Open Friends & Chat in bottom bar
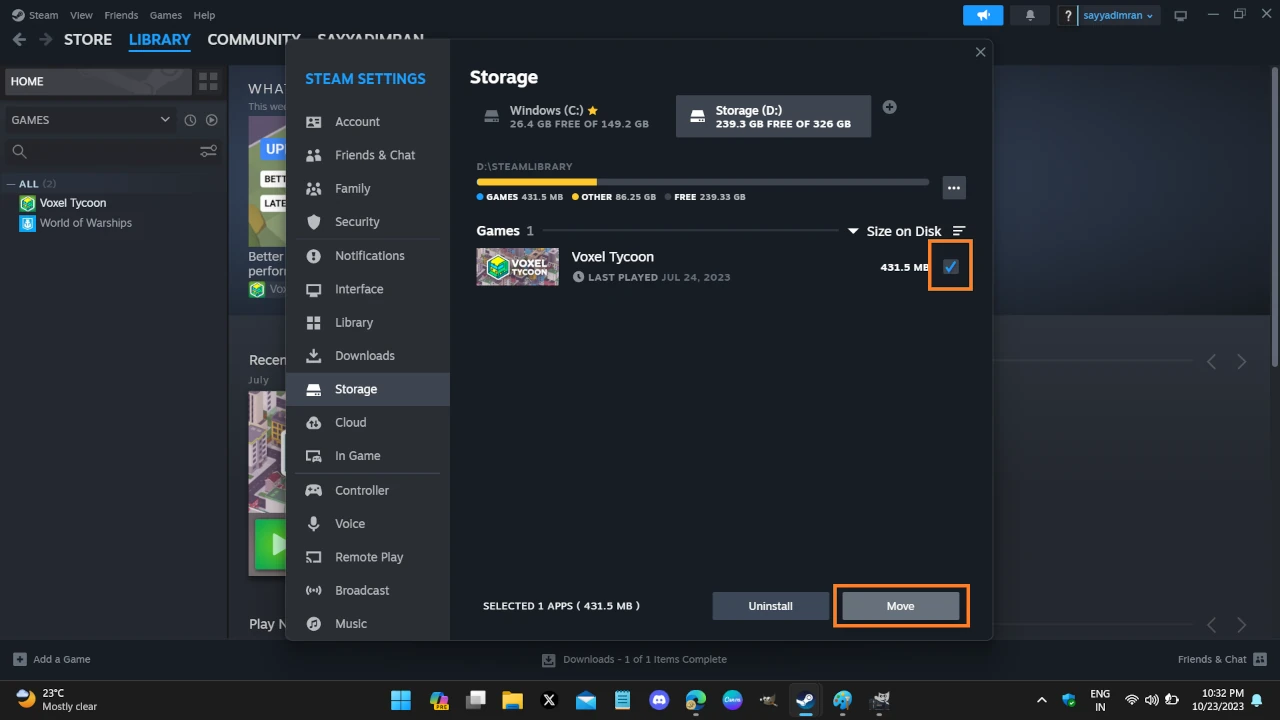Viewport: 1280px width, 720px height. [1222, 659]
